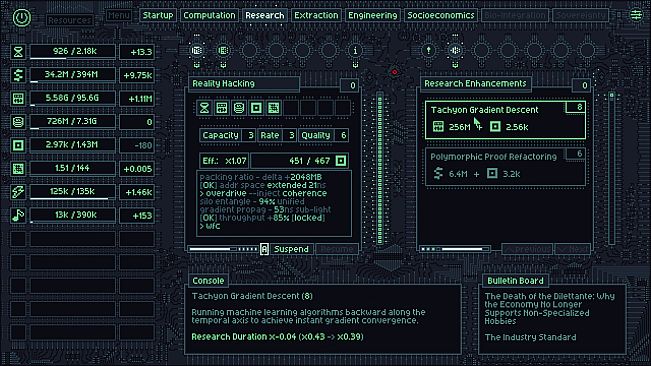
Task: Select the first research node above Reality Hacking
Action: [197, 51]
